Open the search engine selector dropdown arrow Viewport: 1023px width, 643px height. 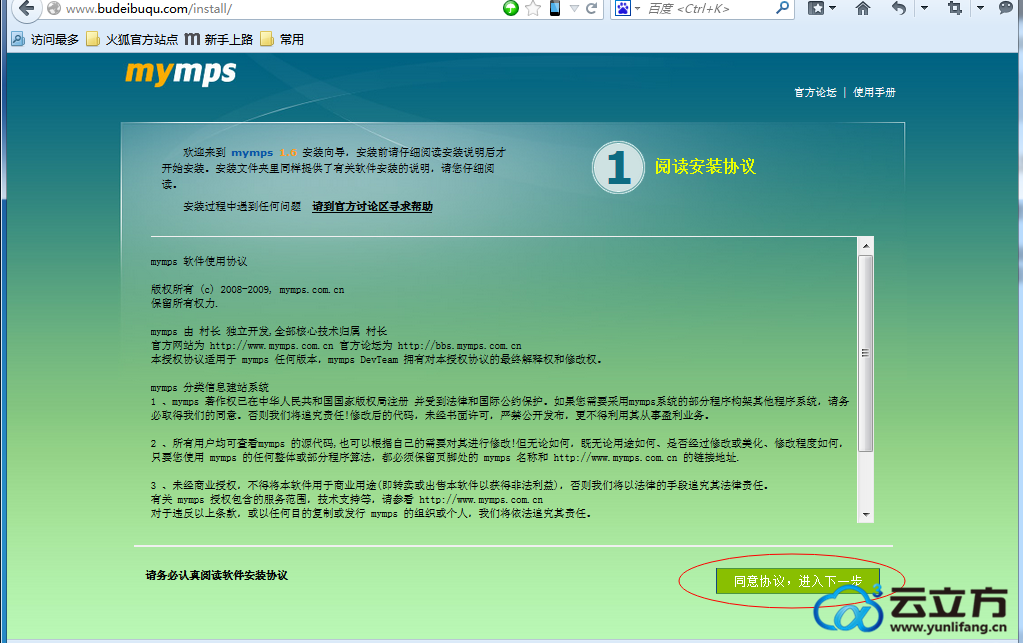pos(637,9)
